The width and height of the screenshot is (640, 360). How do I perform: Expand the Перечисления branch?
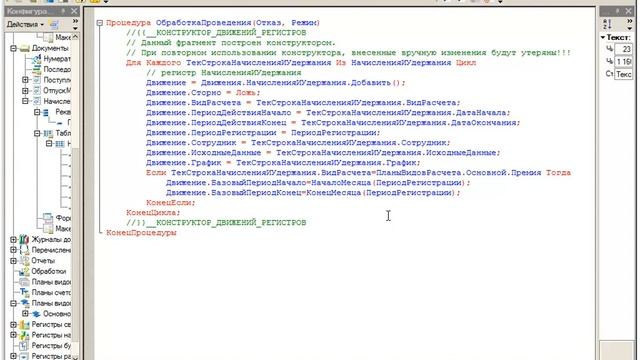(x=13, y=250)
